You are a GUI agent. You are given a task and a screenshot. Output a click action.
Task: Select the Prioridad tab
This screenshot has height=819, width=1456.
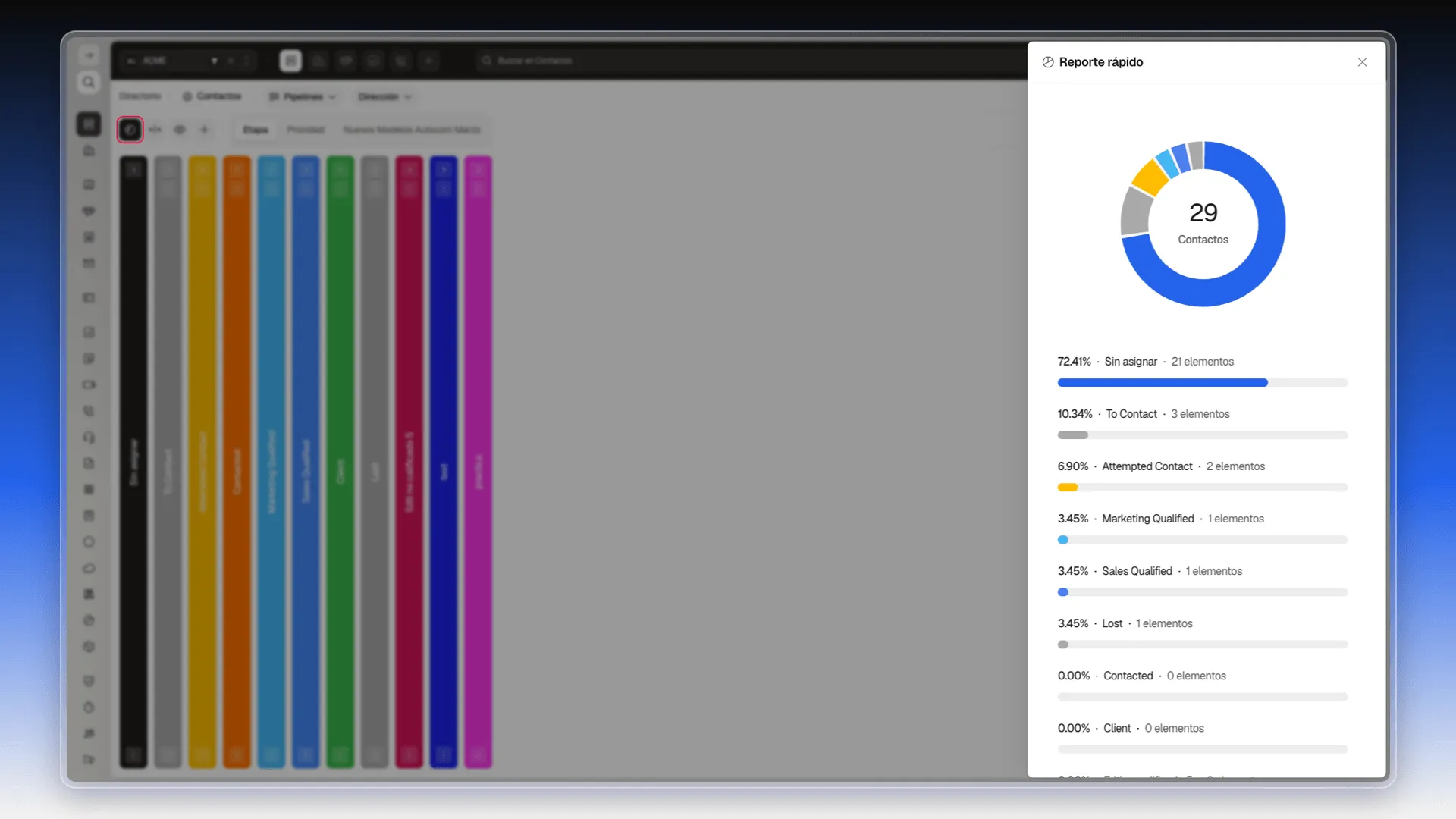click(x=306, y=130)
